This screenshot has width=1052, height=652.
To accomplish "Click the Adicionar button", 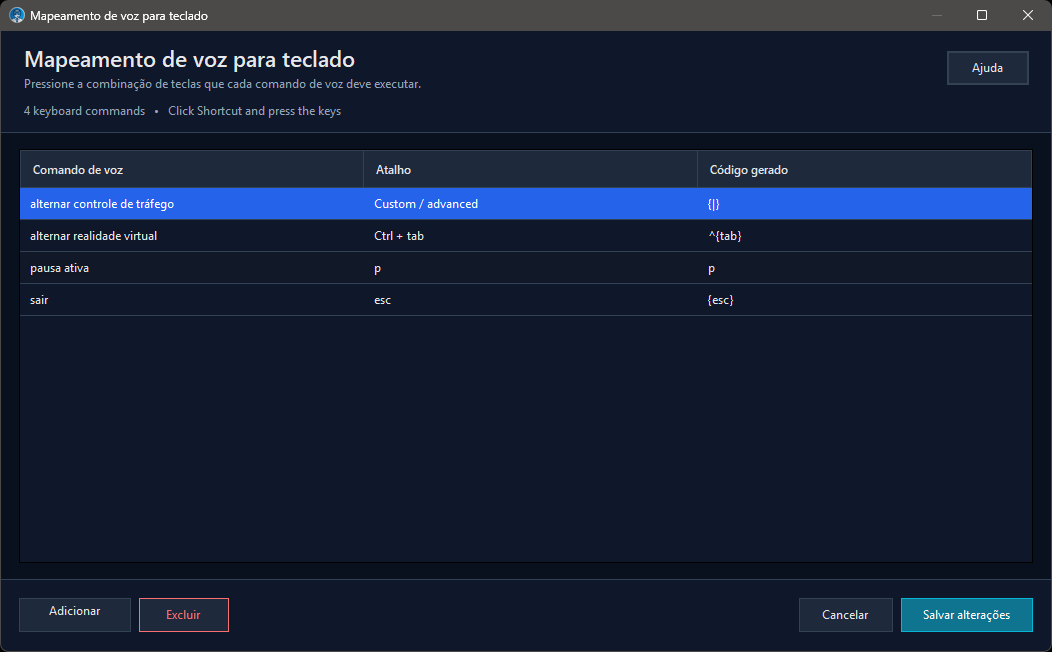I will pos(74,614).
